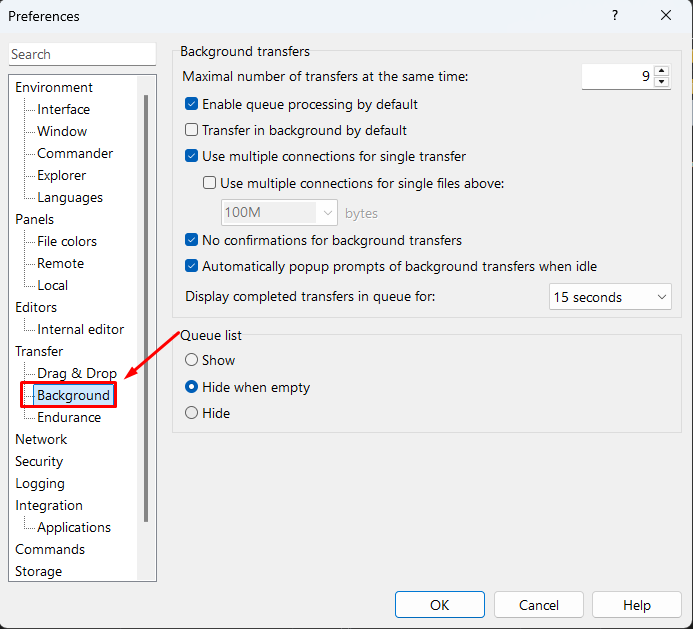Click the Help question mark in title bar

613,15
